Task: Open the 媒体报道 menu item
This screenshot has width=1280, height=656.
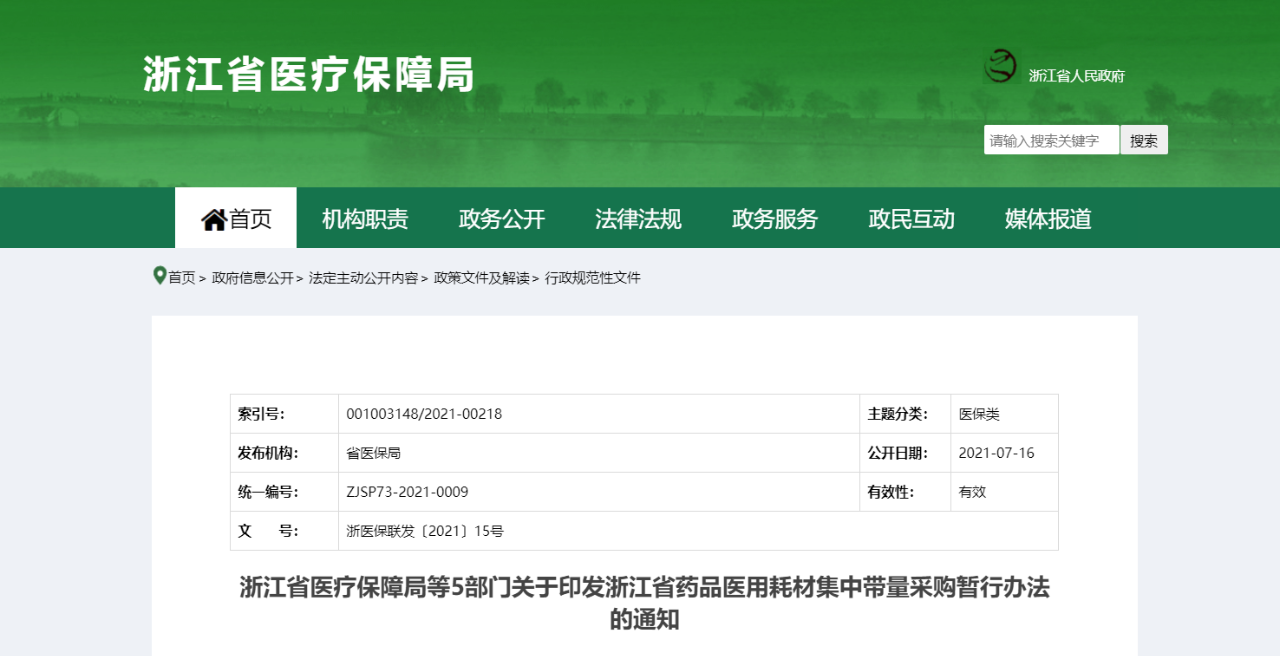Action: pos(1048,219)
